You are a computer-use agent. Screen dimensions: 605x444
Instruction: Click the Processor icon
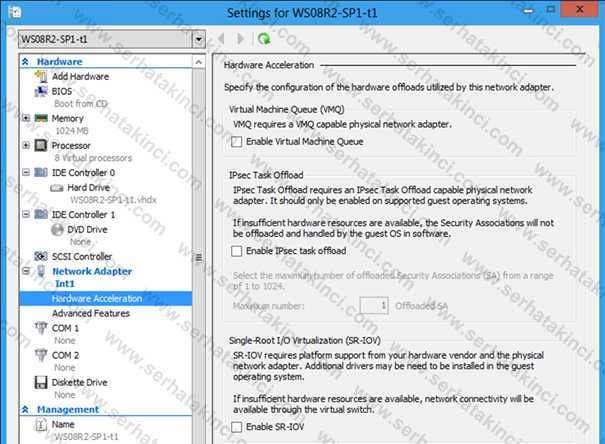(41, 145)
